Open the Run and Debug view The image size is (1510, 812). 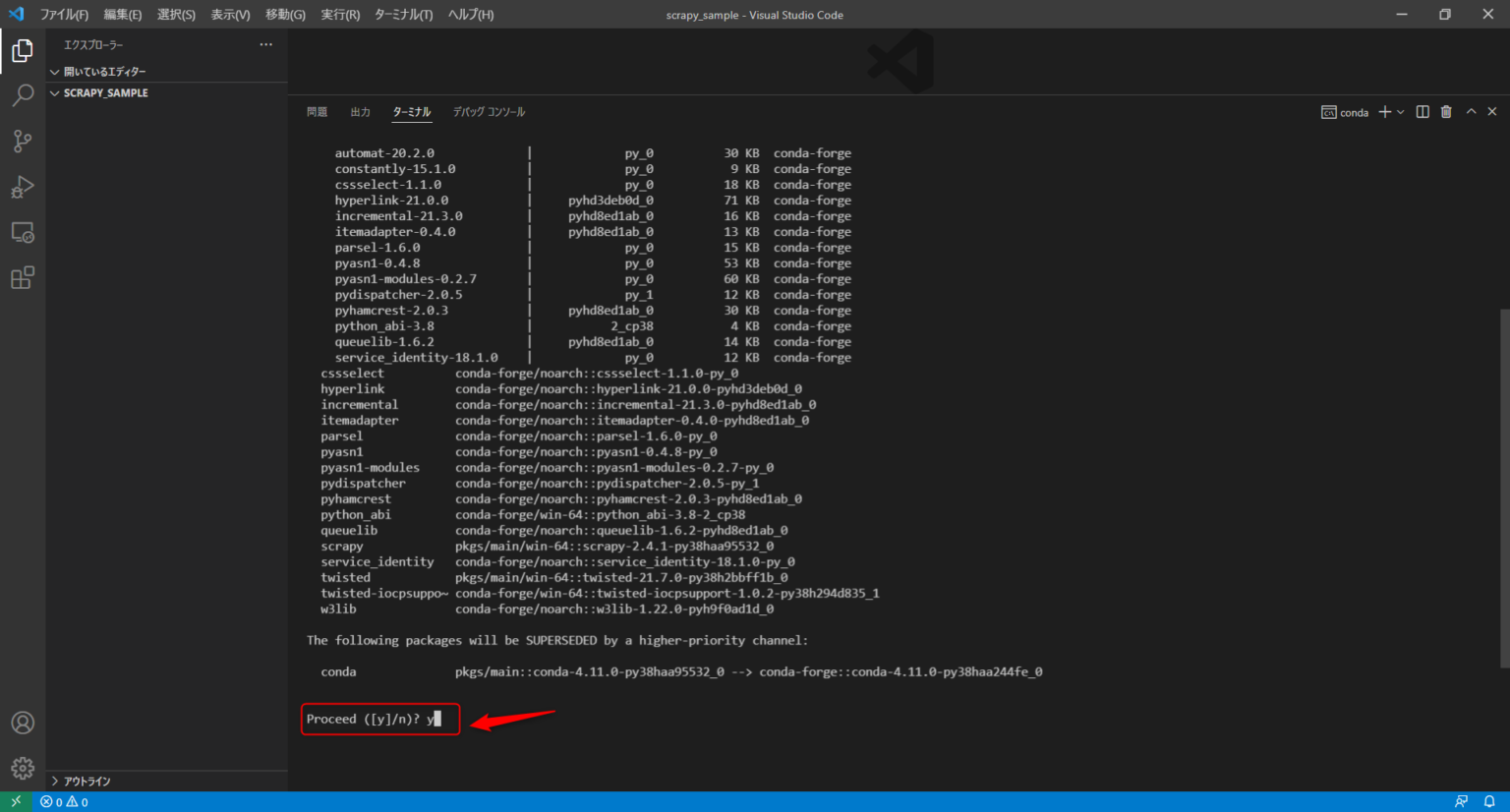[22, 187]
